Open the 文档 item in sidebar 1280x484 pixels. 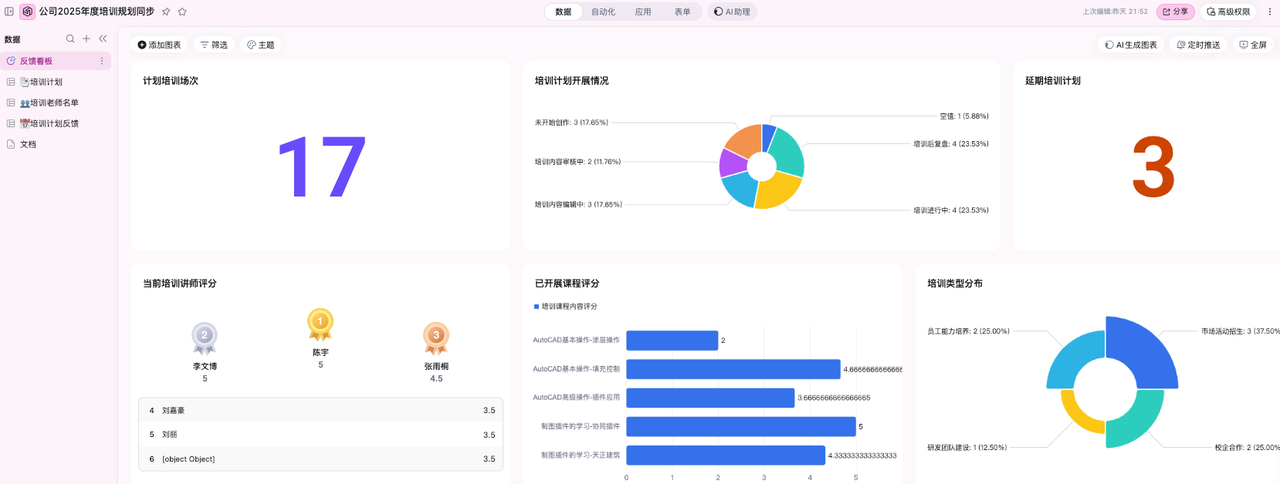tap(28, 144)
